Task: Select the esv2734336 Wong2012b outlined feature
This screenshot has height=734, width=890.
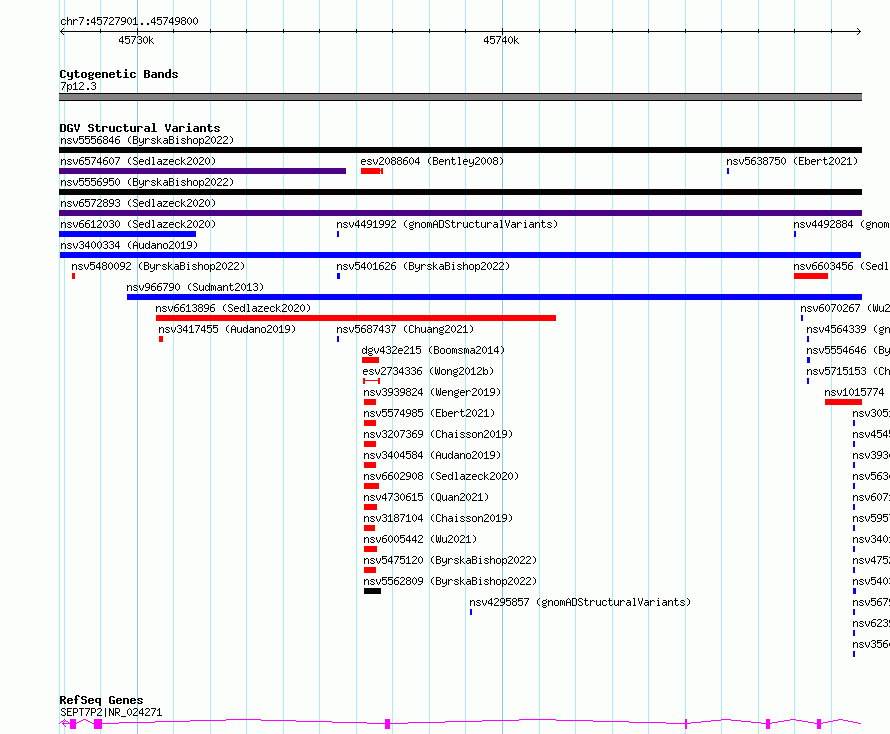Action: [x=371, y=381]
